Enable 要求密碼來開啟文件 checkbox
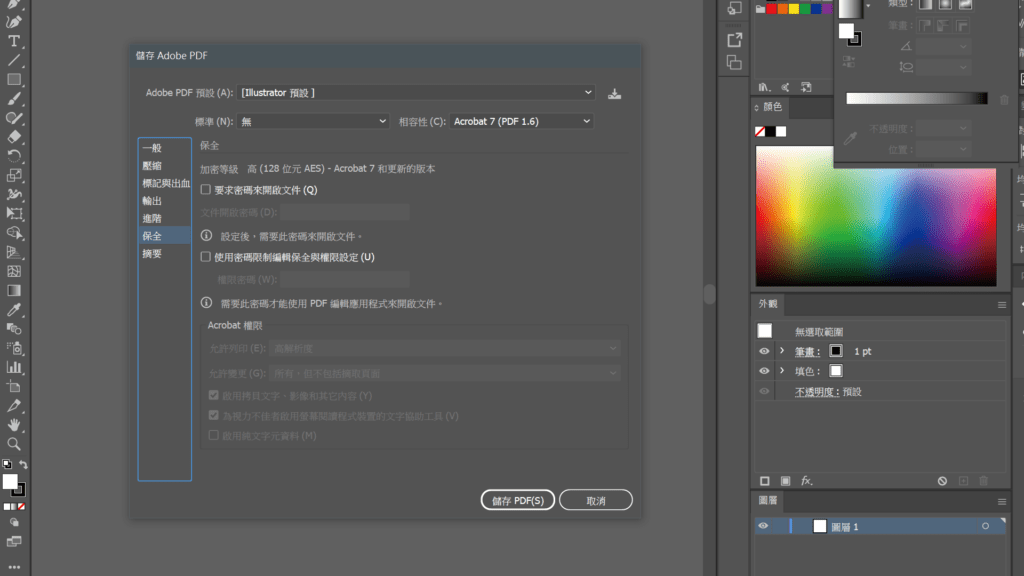Screen dimensions: 1024x576 [x=206, y=189]
